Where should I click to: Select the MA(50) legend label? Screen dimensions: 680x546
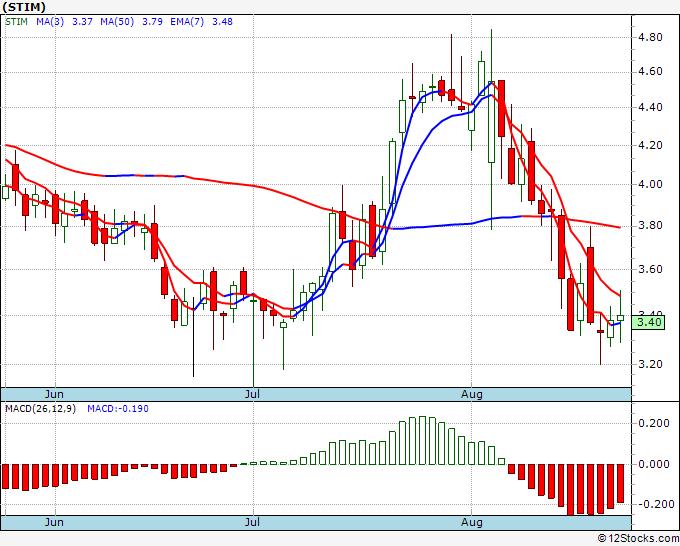click(x=117, y=22)
